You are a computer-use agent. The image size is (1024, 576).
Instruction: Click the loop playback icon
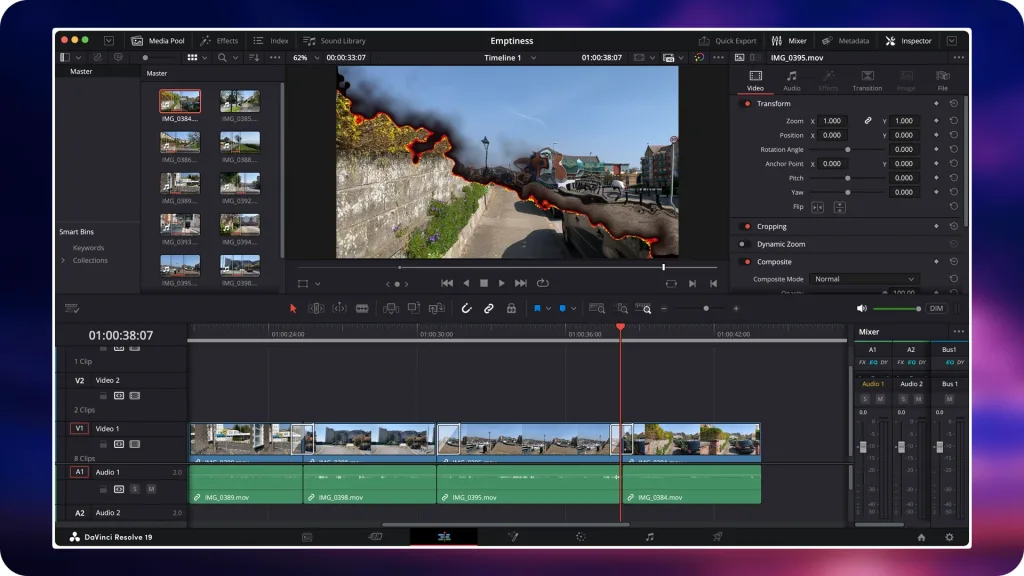point(543,283)
